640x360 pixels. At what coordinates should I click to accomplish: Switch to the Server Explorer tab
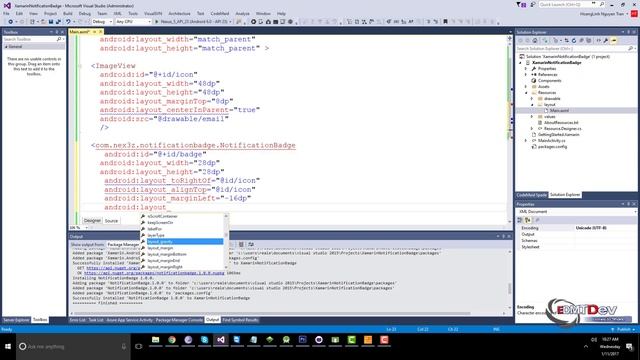click(x=16, y=320)
